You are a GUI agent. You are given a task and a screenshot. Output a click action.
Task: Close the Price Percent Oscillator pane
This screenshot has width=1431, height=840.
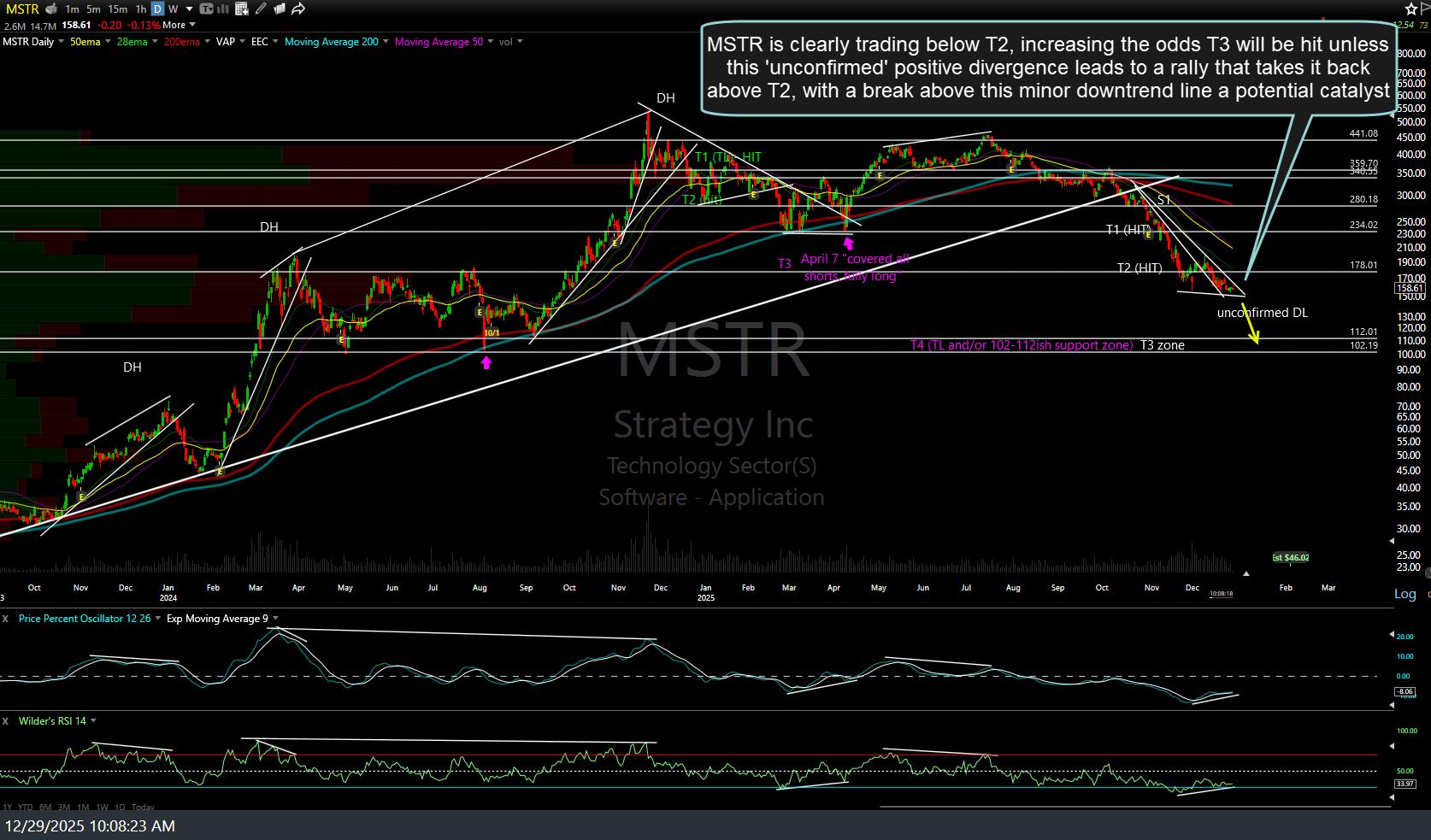(x=5, y=619)
